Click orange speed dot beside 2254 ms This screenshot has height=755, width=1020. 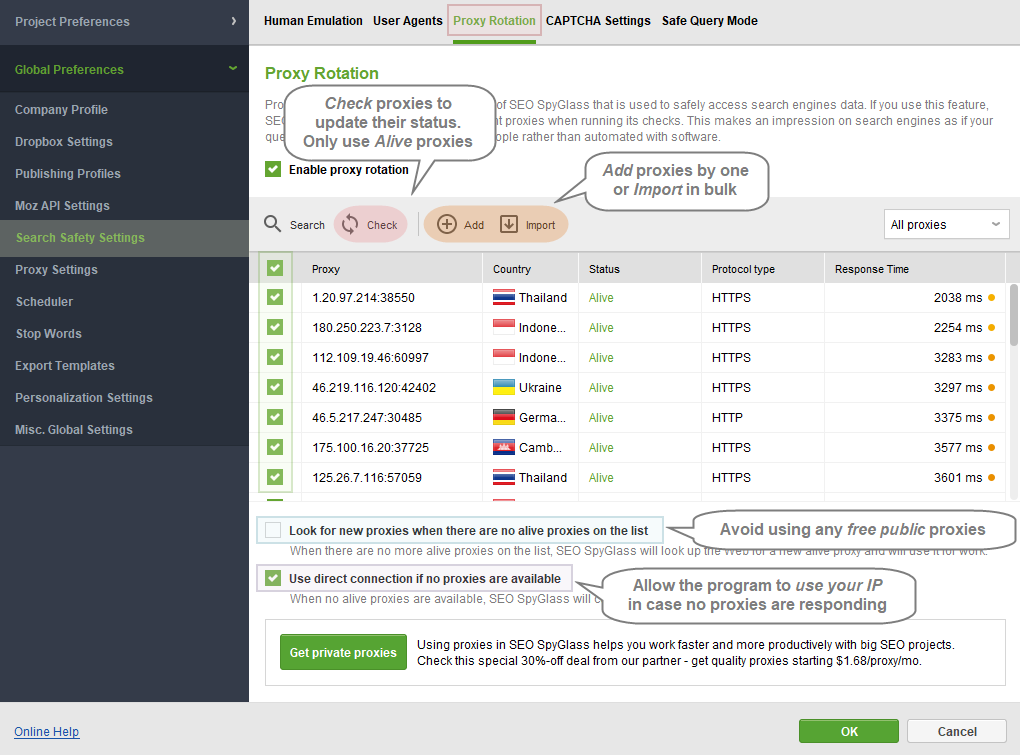point(991,328)
